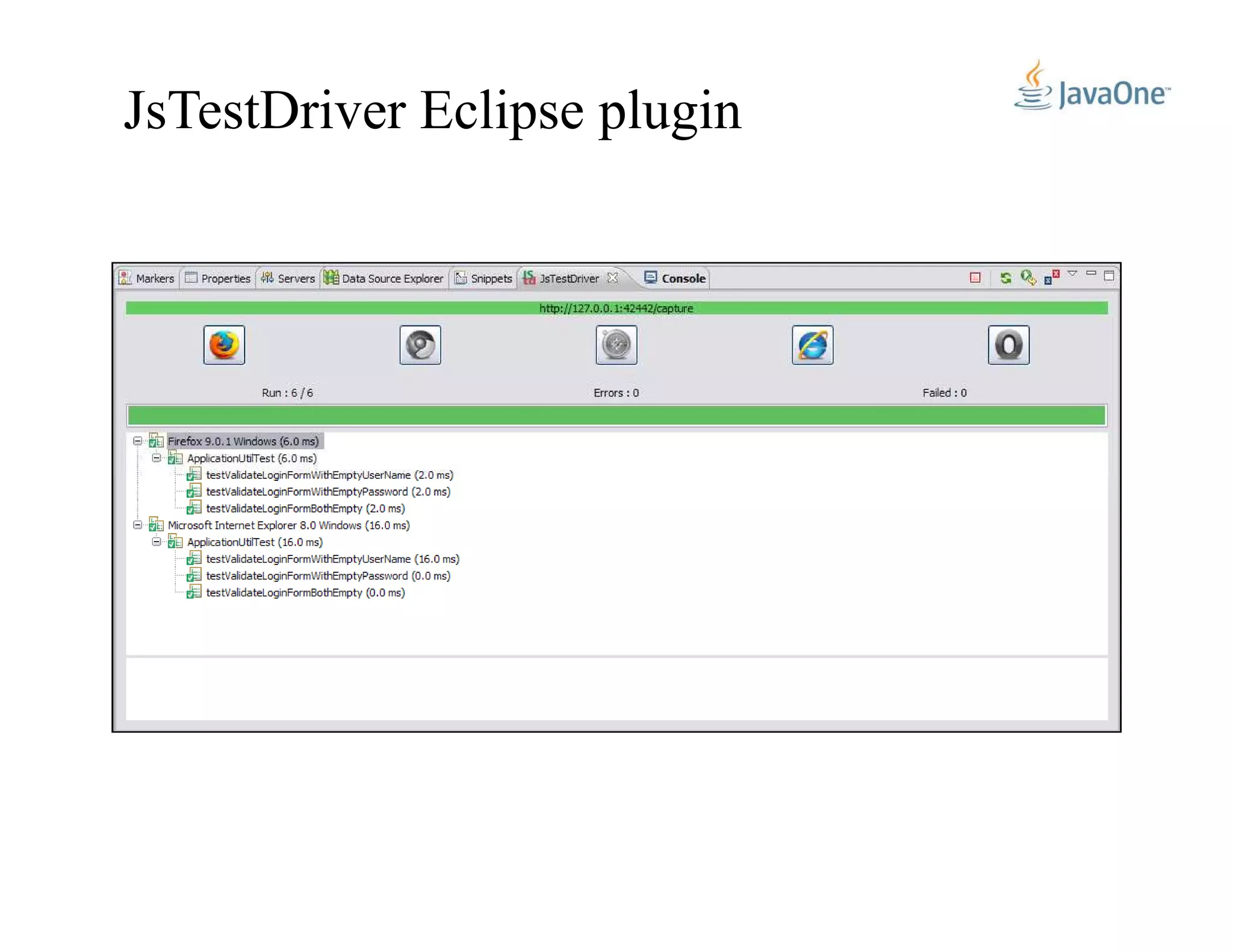Click the empty failure trace pane

pos(616,689)
